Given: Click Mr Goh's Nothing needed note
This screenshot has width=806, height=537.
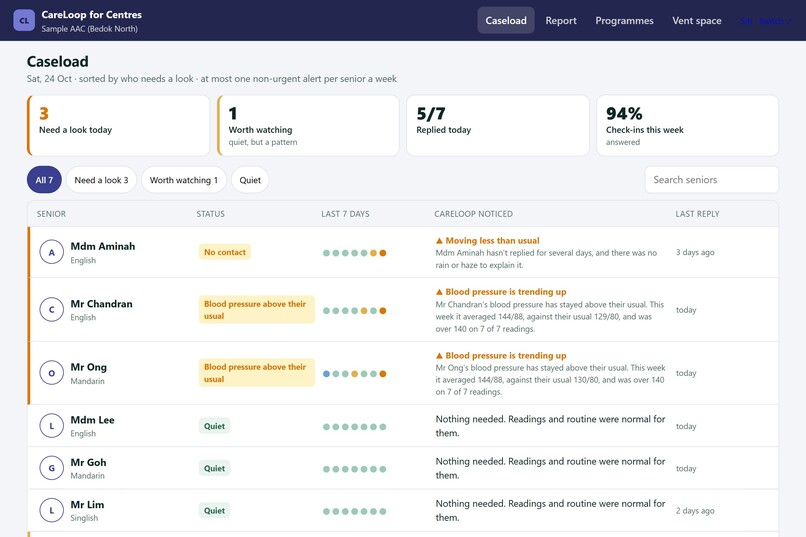Looking at the screenshot, I should 551,468.
